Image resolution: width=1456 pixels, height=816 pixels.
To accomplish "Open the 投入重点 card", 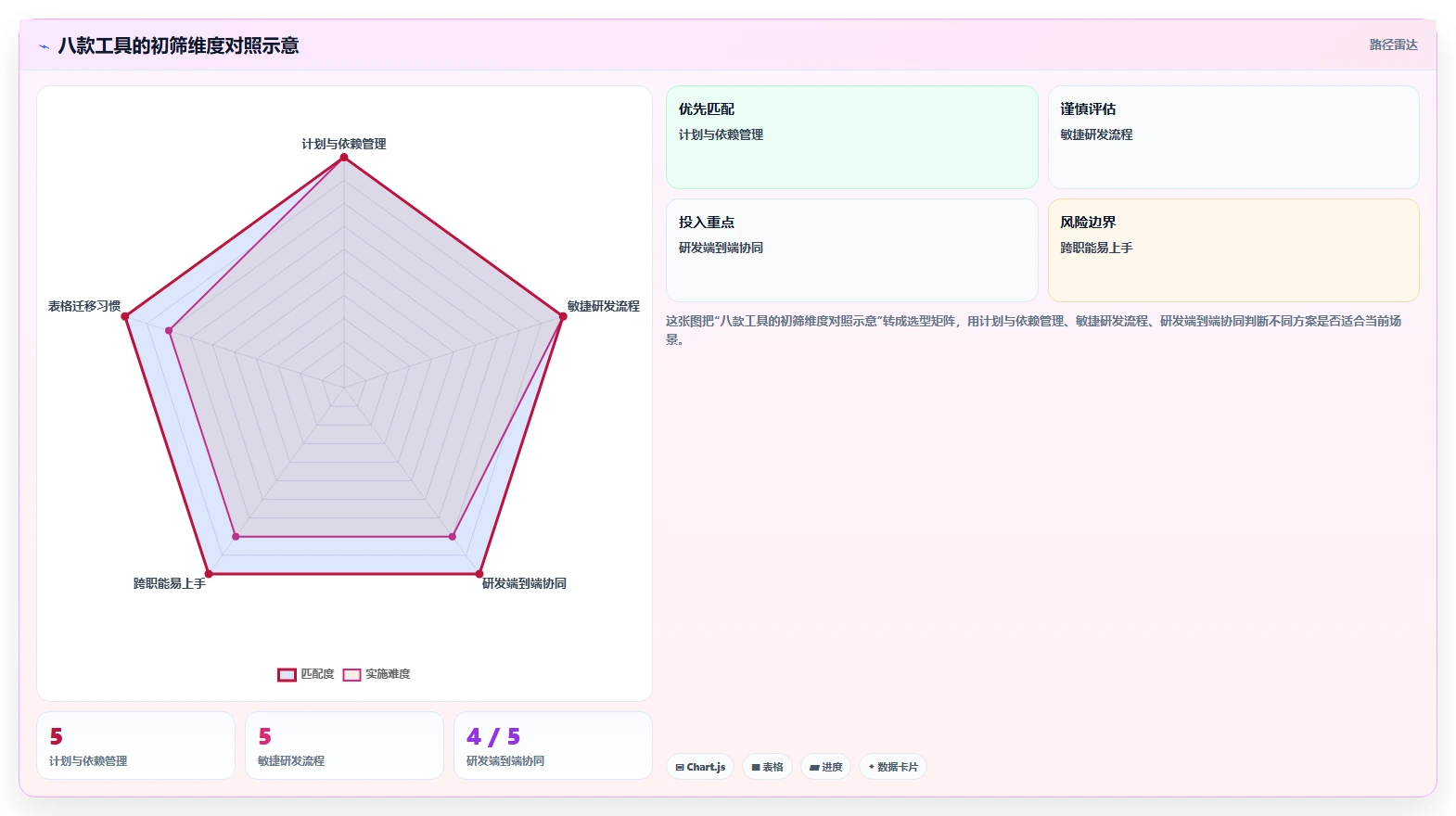I will (x=852, y=250).
